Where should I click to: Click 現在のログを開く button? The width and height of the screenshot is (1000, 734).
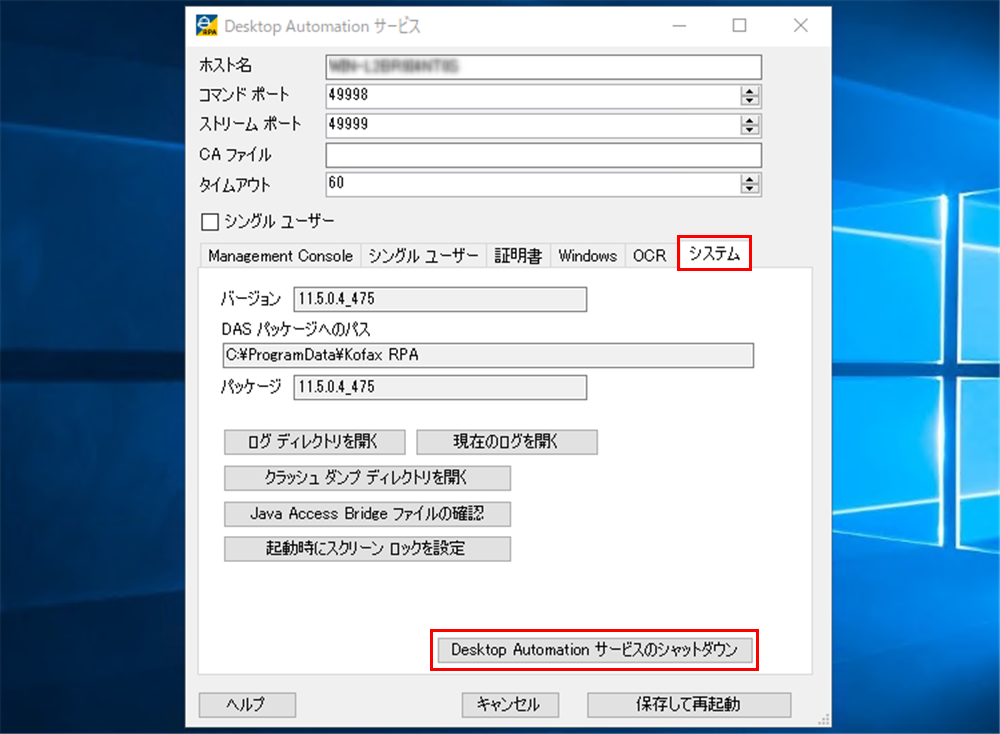[507, 442]
